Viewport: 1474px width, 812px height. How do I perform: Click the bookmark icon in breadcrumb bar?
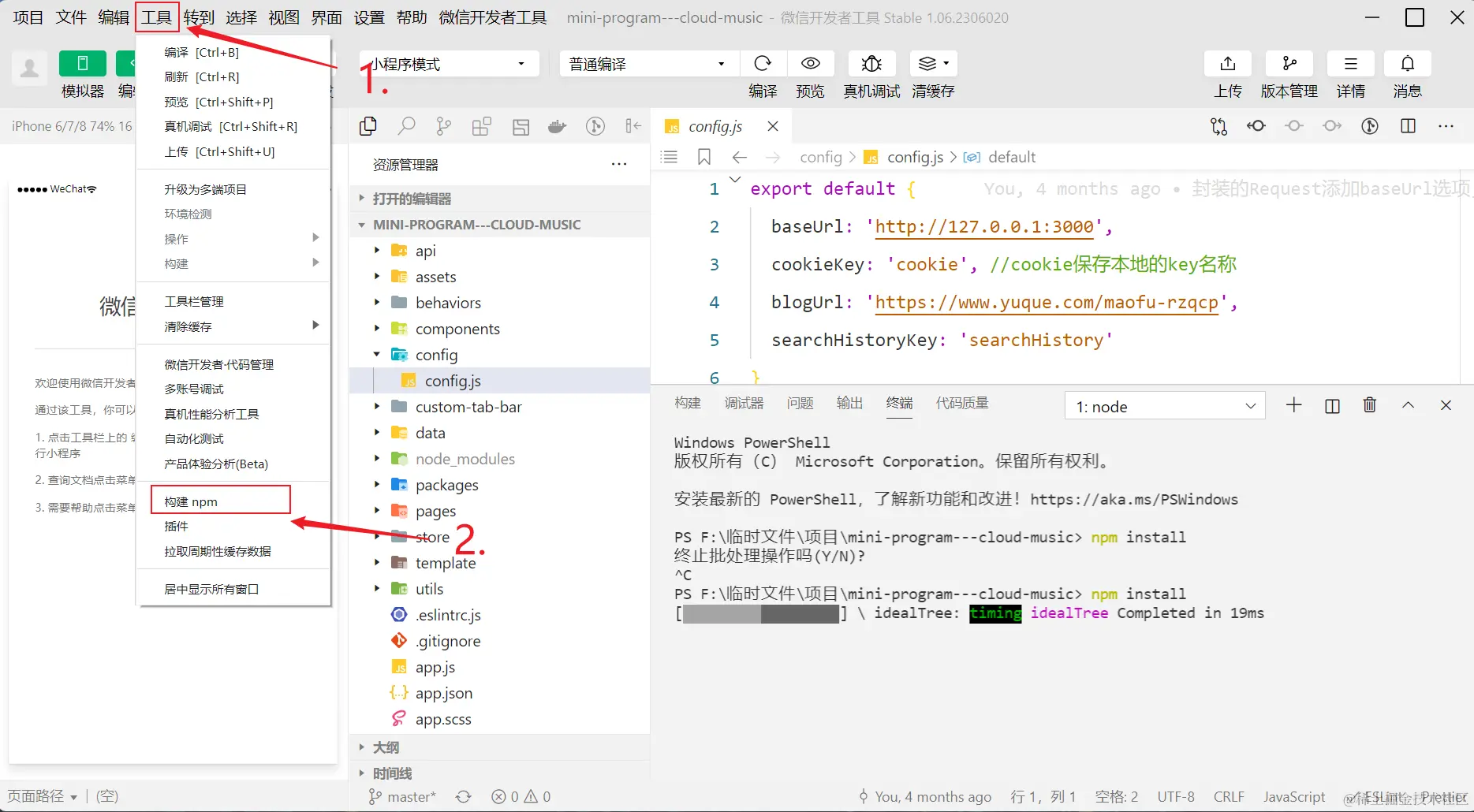(704, 157)
